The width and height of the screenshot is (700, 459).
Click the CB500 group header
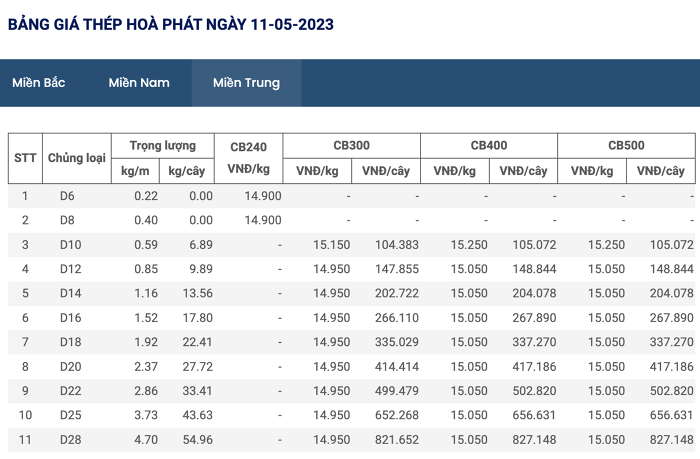[626, 146]
